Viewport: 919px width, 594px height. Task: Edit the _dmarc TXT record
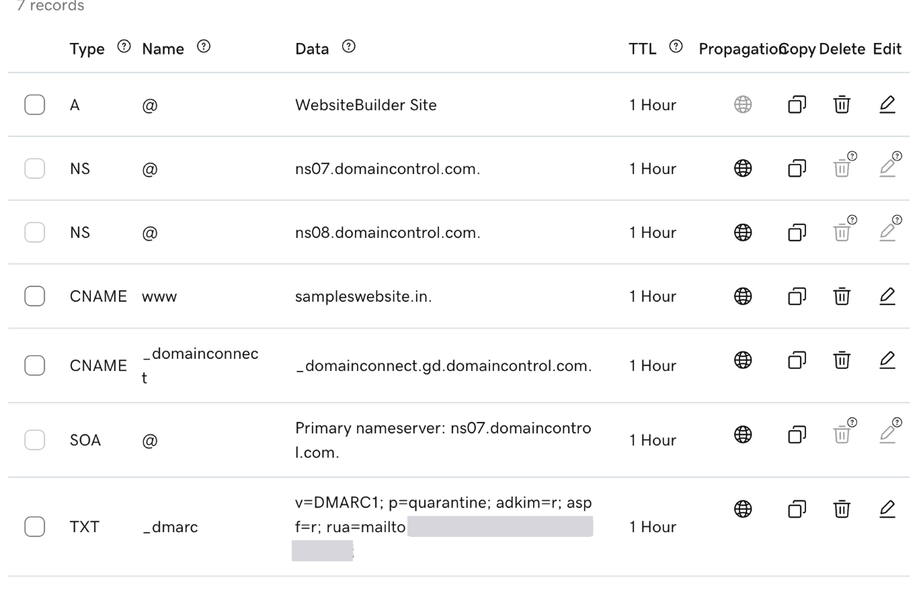[887, 508]
